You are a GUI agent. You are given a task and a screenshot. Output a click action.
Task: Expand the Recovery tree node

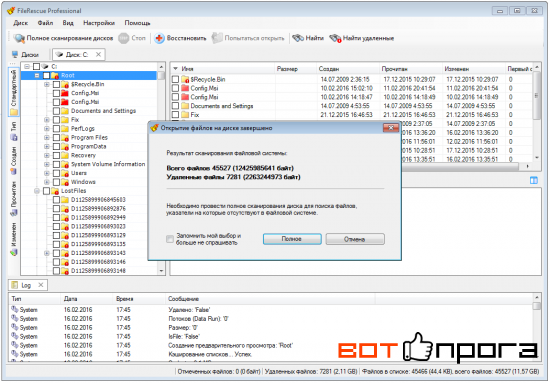[47, 155]
